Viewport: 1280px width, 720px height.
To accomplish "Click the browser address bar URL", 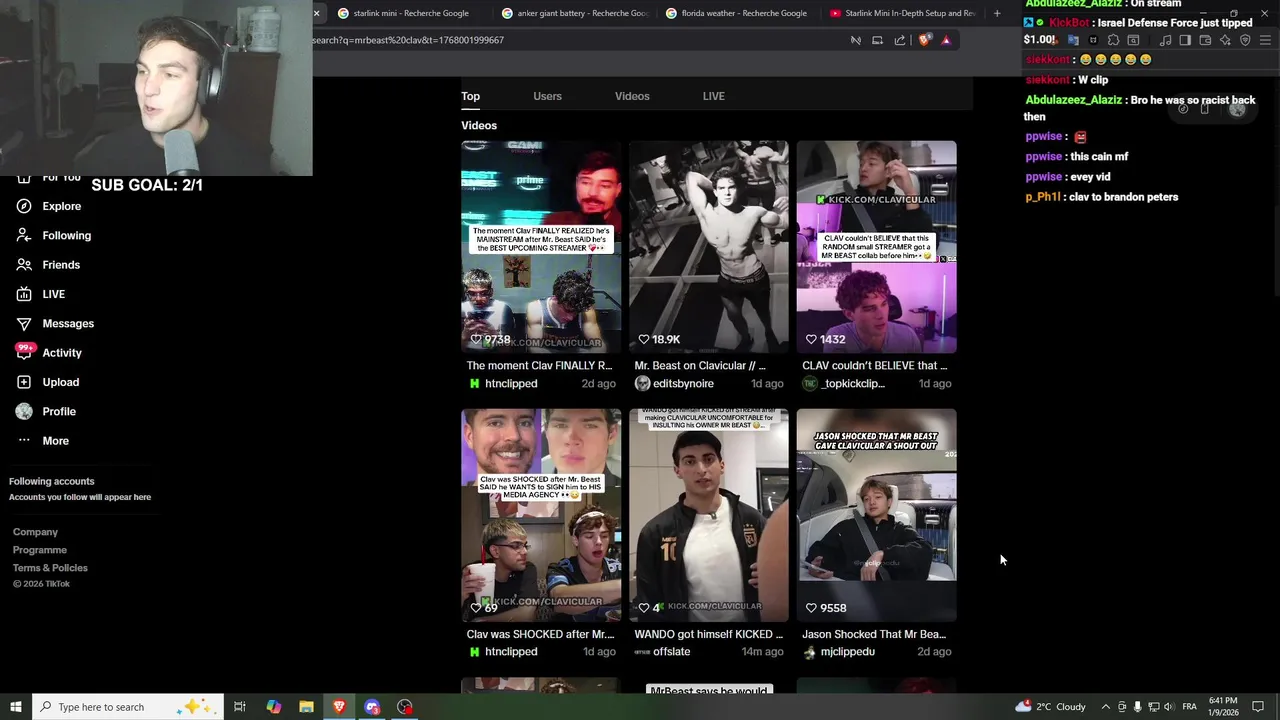I will click(x=408, y=40).
